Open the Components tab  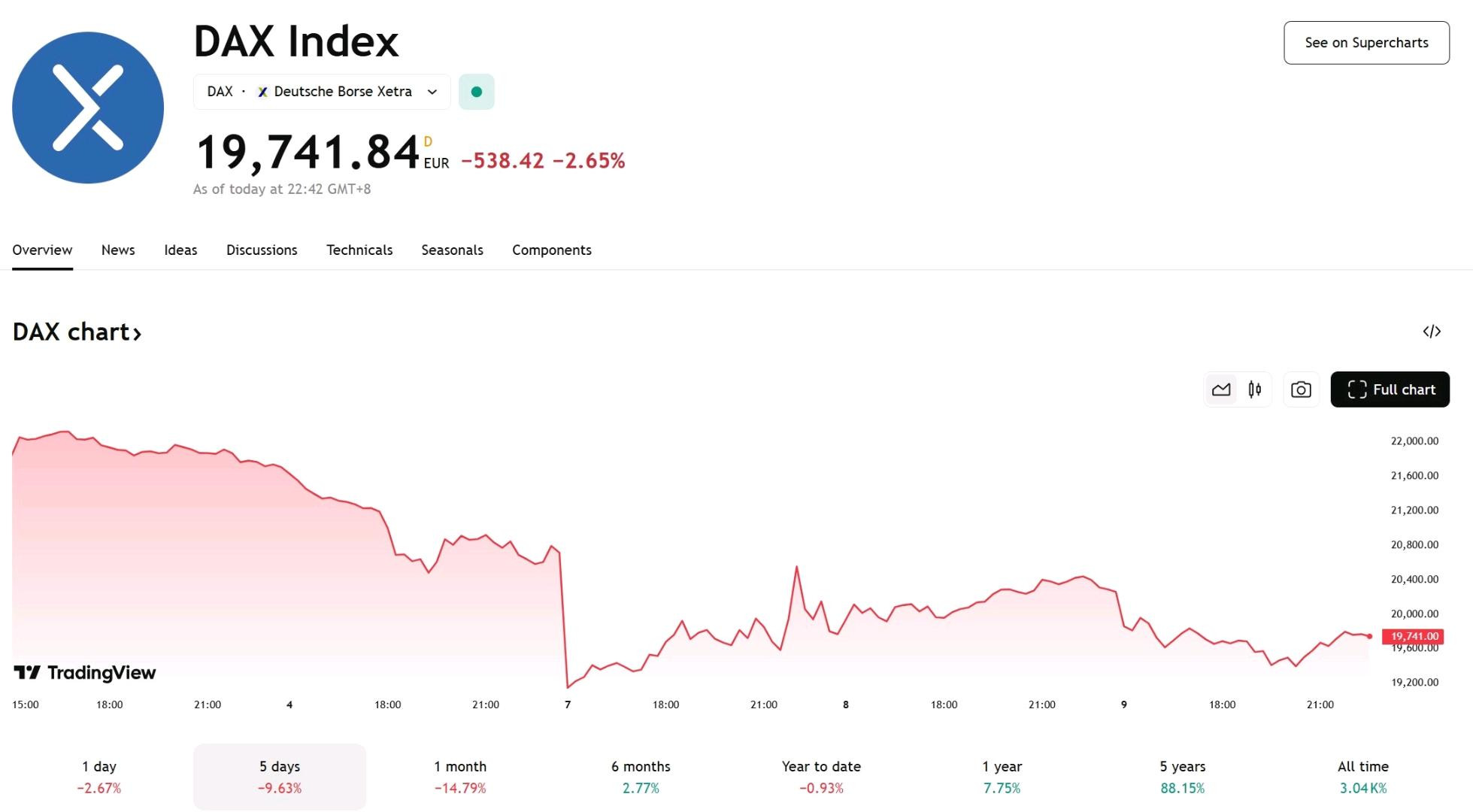point(552,250)
